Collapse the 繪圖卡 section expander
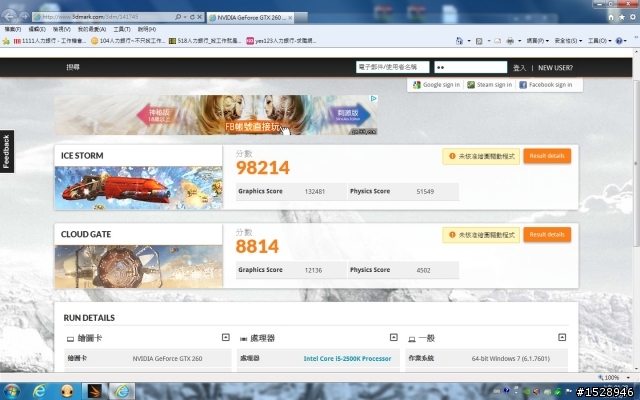The image size is (640, 400). pos(226,337)
